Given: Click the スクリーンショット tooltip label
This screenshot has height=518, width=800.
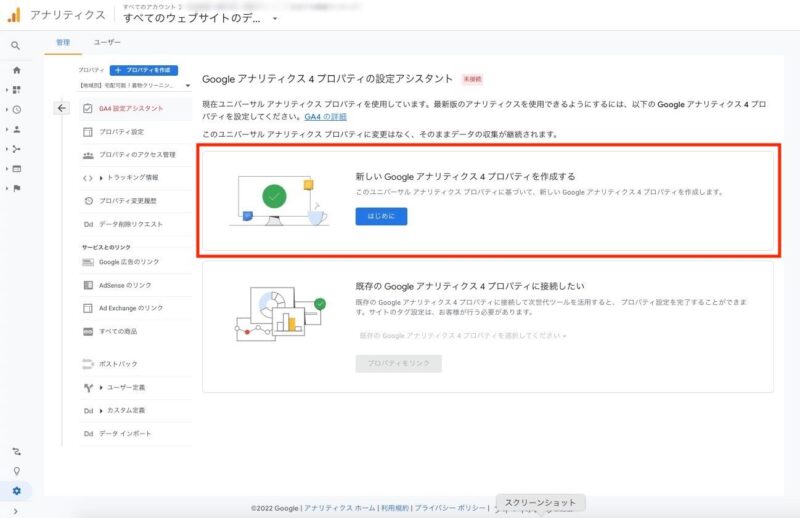Looking at the screenshot, I should coord(540,503).
